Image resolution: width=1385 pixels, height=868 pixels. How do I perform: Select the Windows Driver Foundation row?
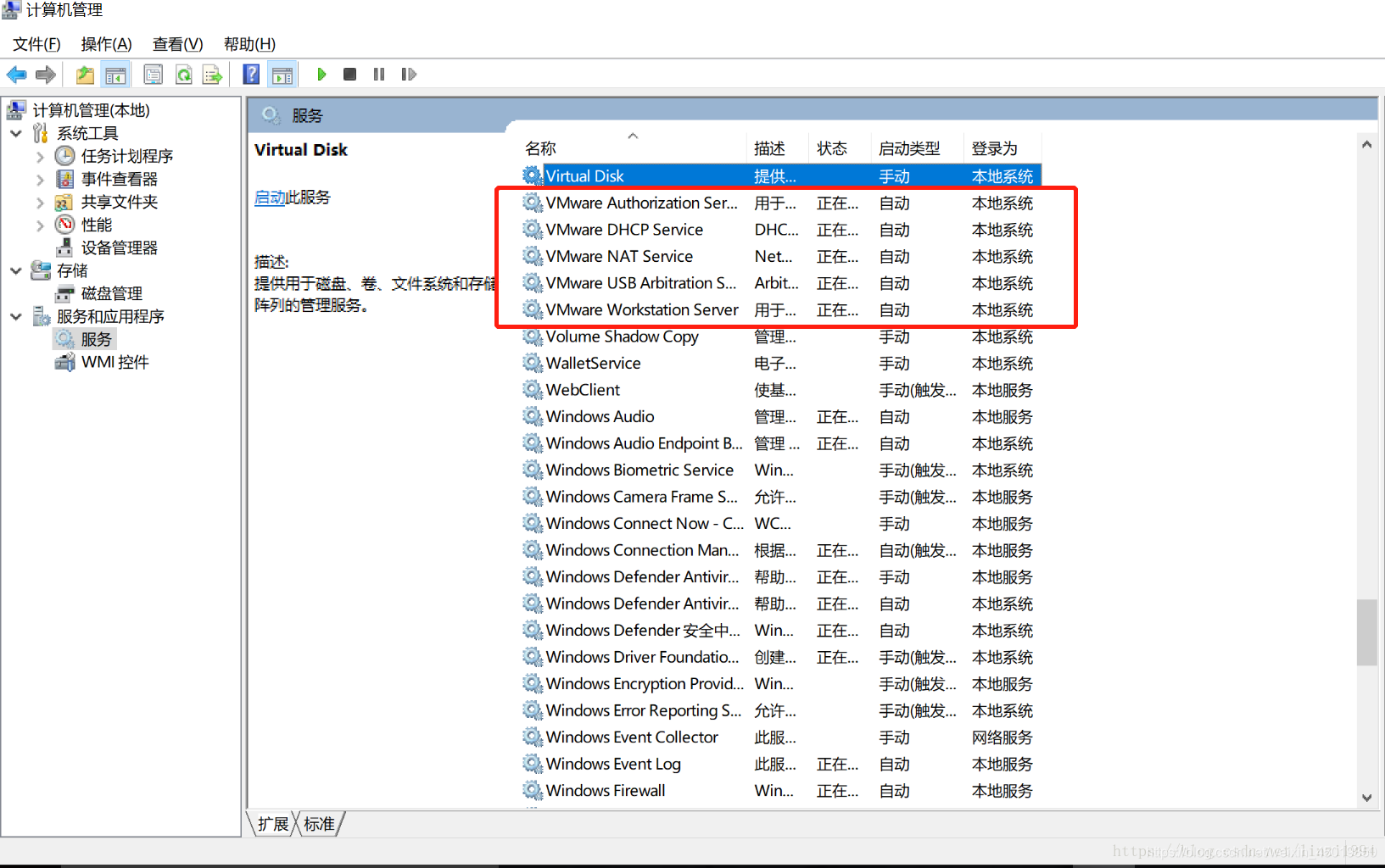coord(780,657)
